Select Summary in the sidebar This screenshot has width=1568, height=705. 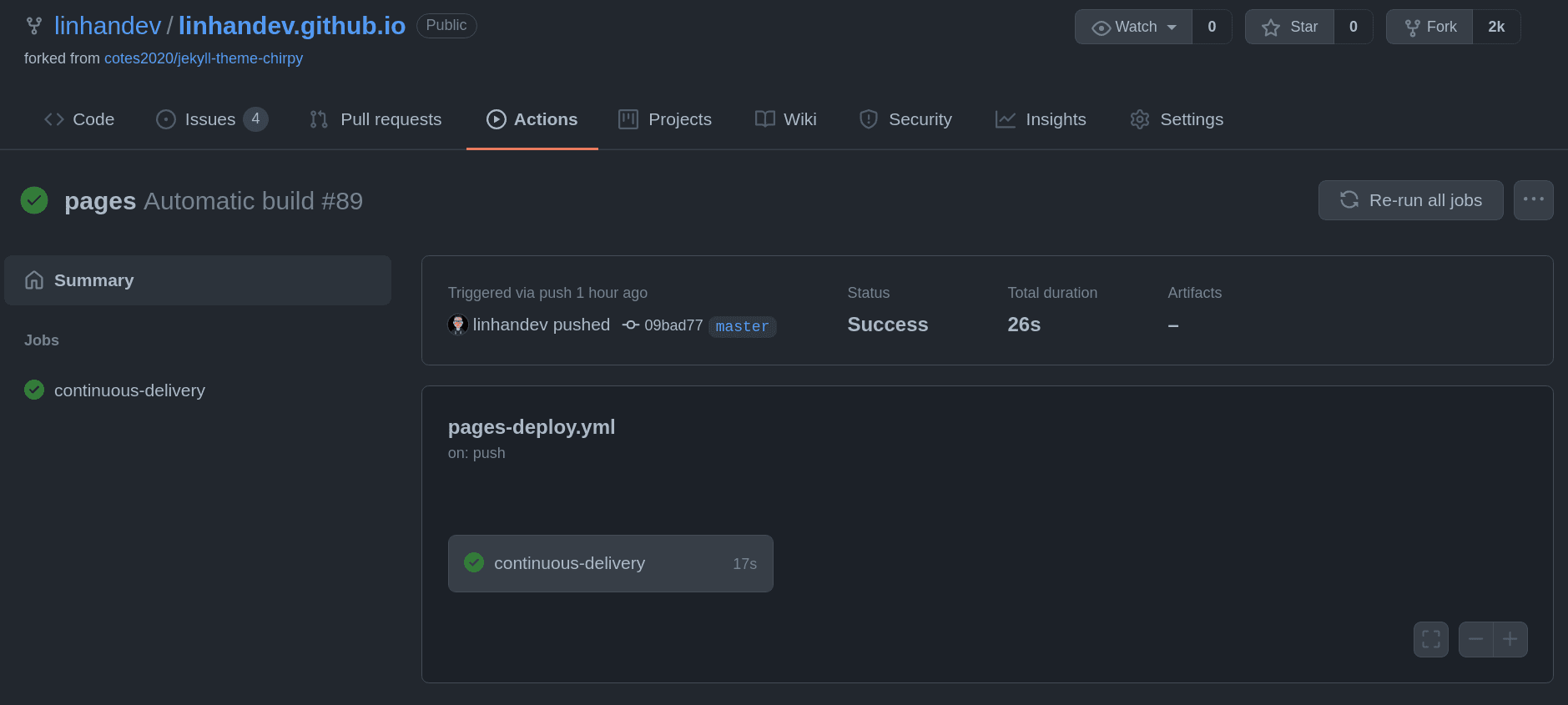point(198,280)
